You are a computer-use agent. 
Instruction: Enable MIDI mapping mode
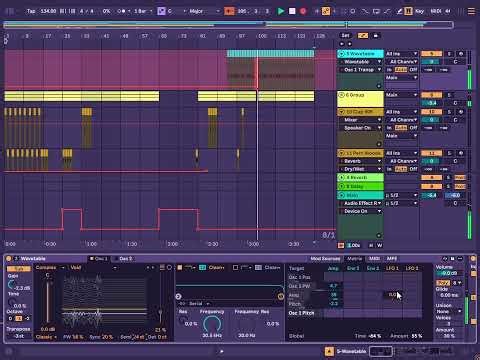[x=436, y=11]
